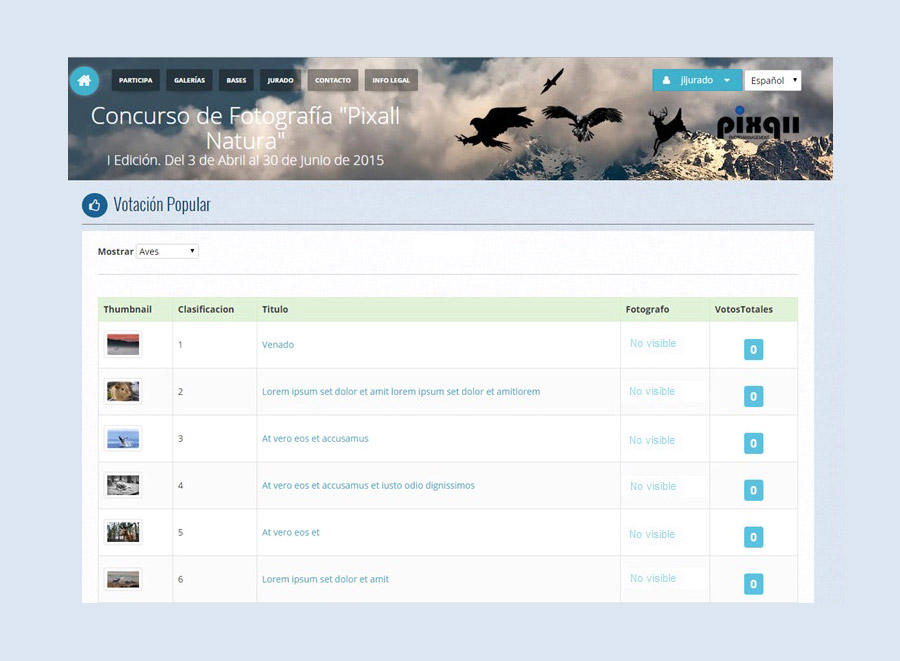
Task: Click classification number 1
Action: point(180,345)
